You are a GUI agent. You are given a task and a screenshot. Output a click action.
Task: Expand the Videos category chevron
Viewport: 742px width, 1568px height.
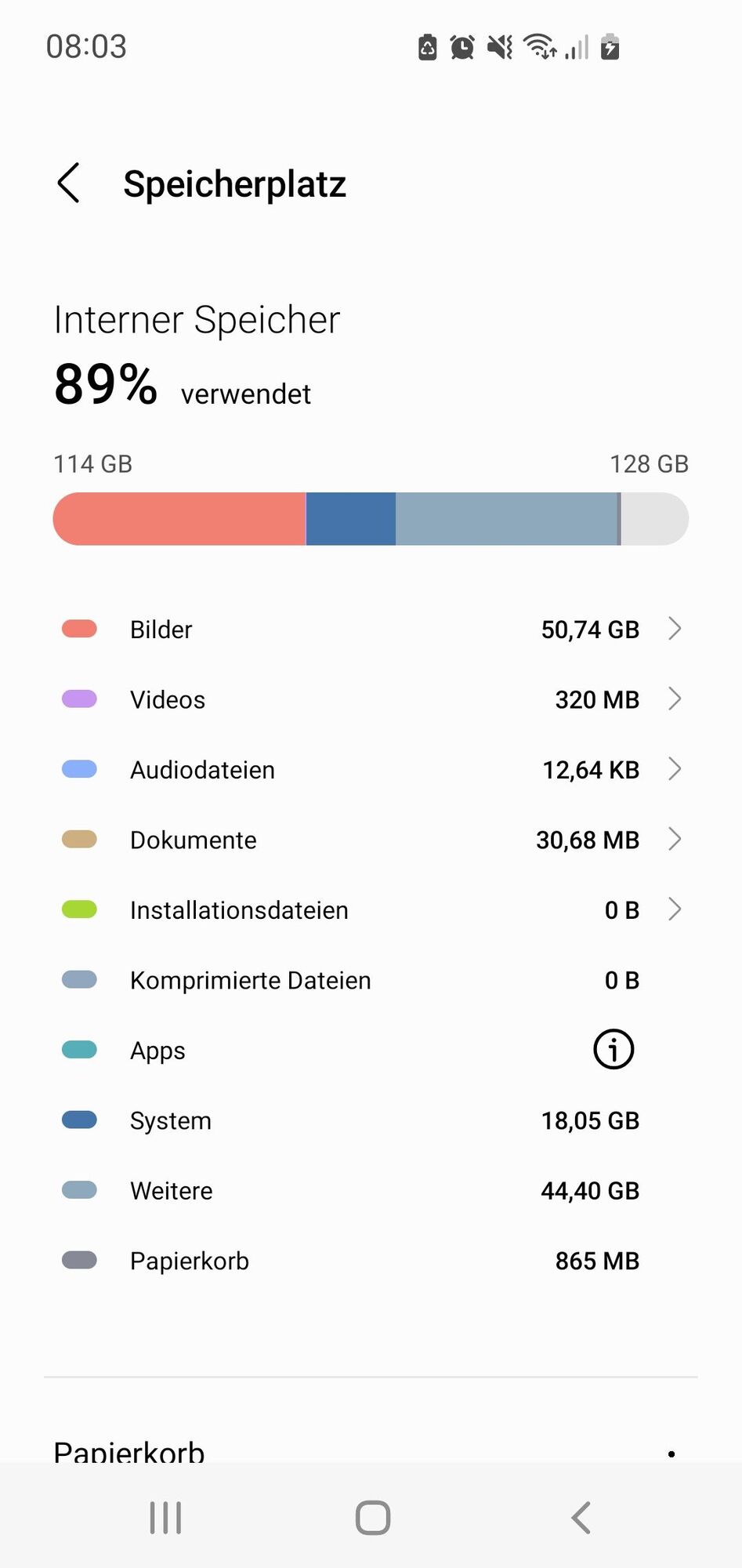(675, 699)
